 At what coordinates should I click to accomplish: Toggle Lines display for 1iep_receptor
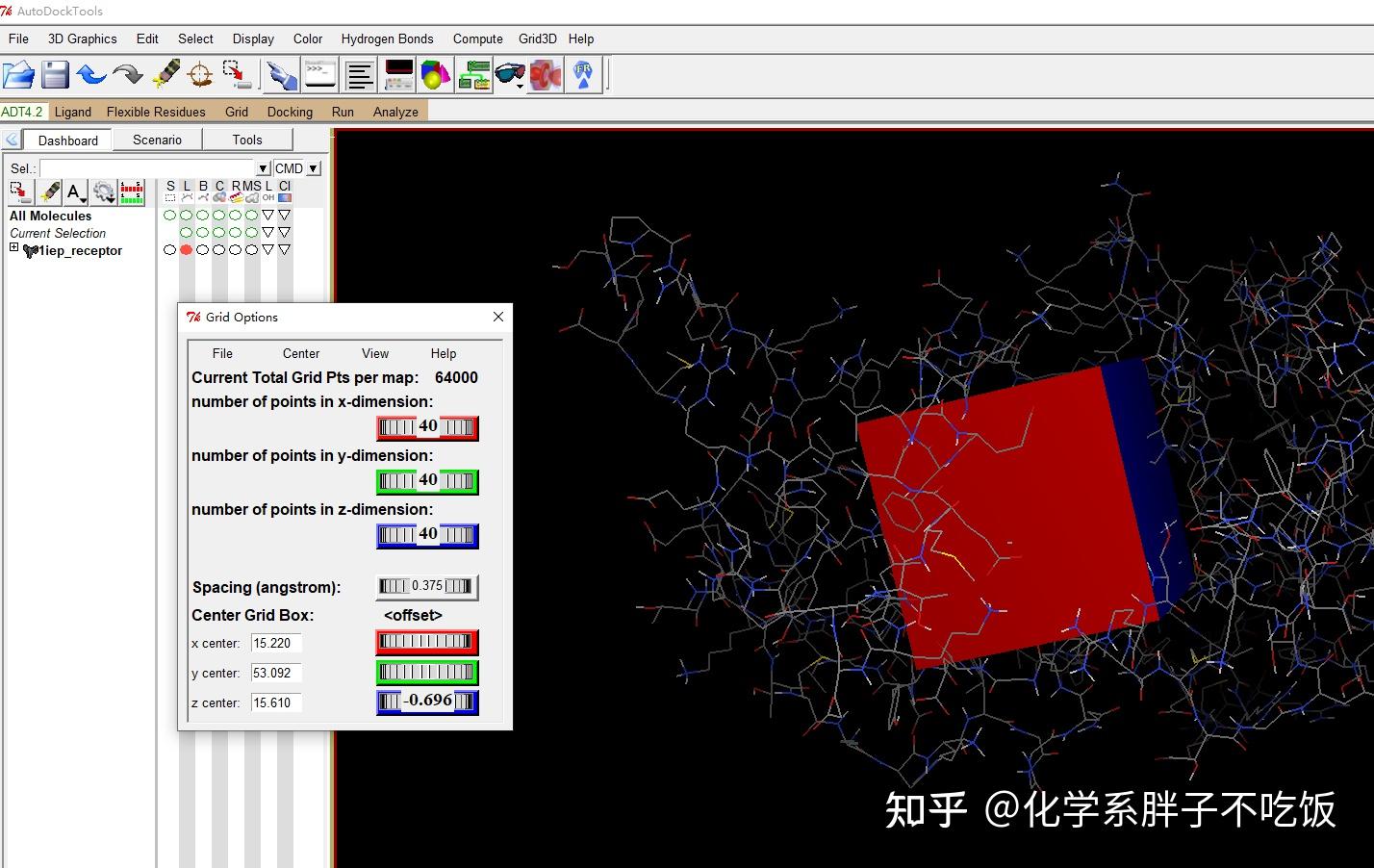tap(186, 249)
